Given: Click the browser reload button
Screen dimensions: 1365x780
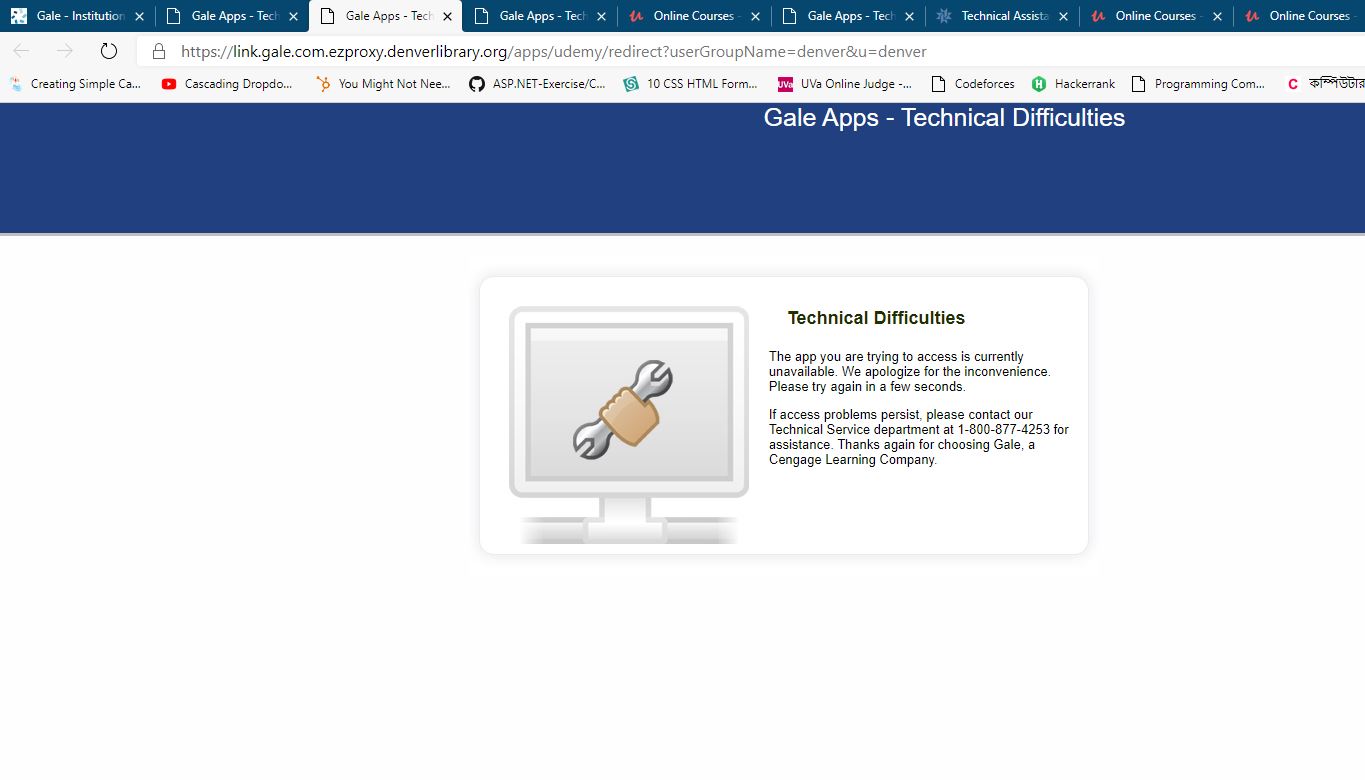Looking at the screenshot, I should 109,51.
